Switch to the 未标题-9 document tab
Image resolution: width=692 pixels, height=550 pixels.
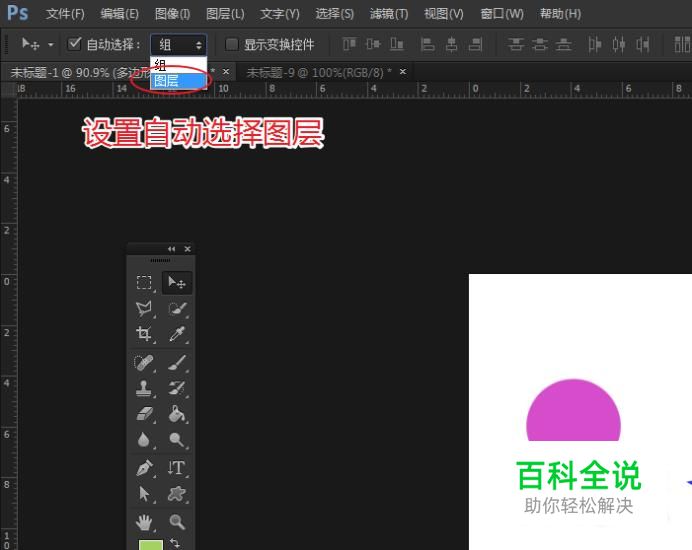point(319,72)
